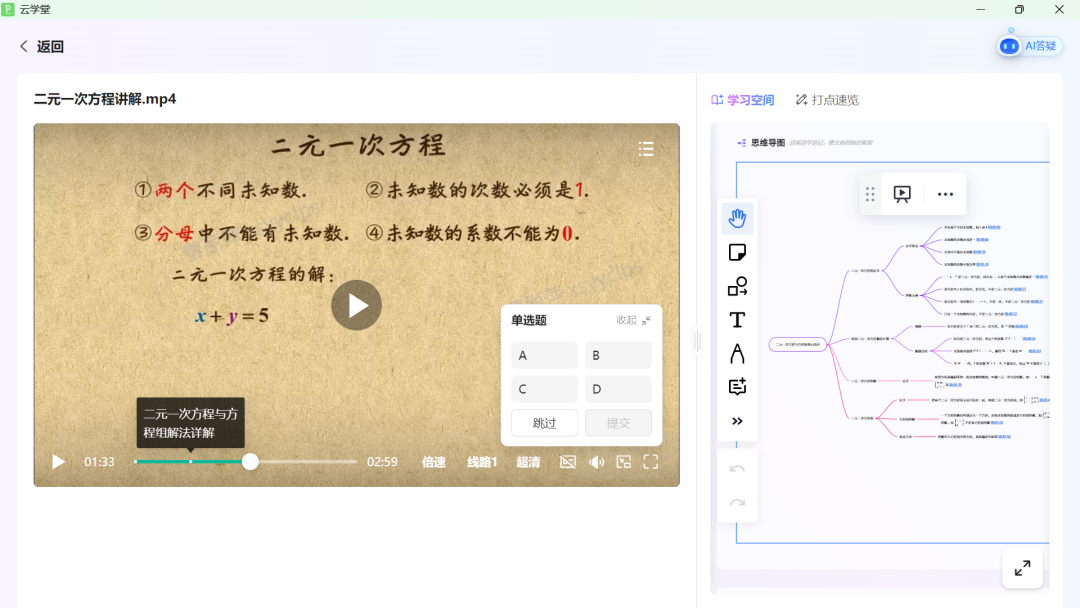Select answer option D

618,389
